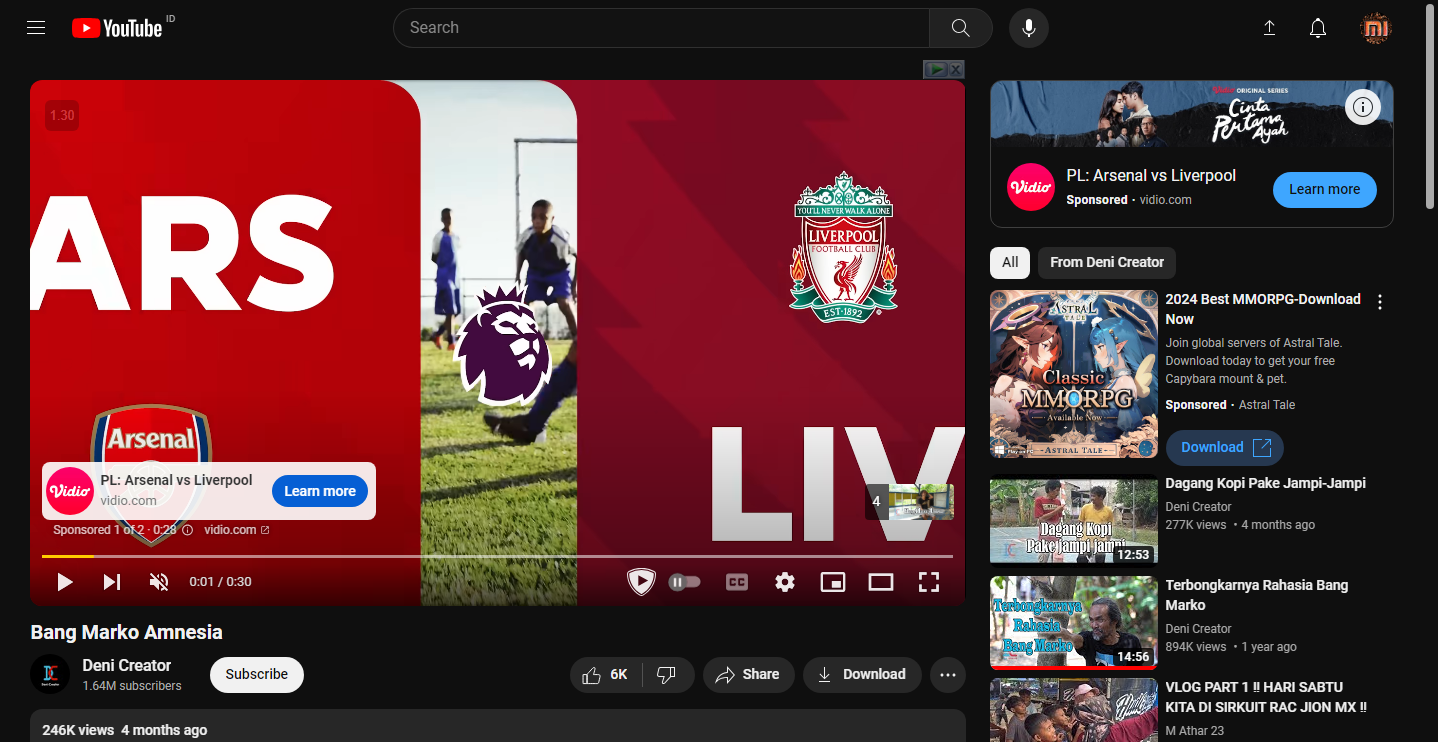Click the upload icon in header

pos(1269,28)
